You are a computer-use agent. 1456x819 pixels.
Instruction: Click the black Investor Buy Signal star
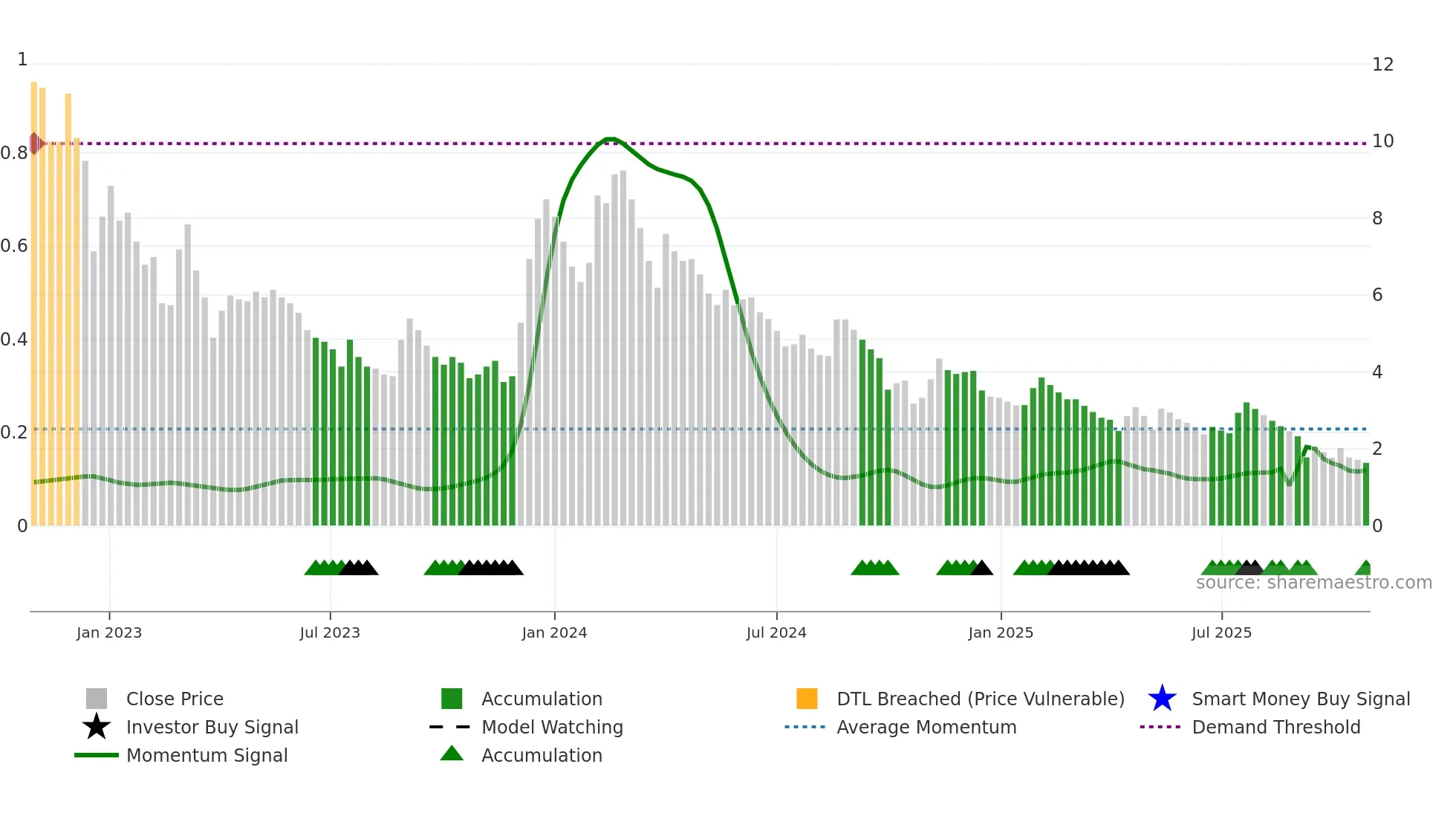(97, 727)
